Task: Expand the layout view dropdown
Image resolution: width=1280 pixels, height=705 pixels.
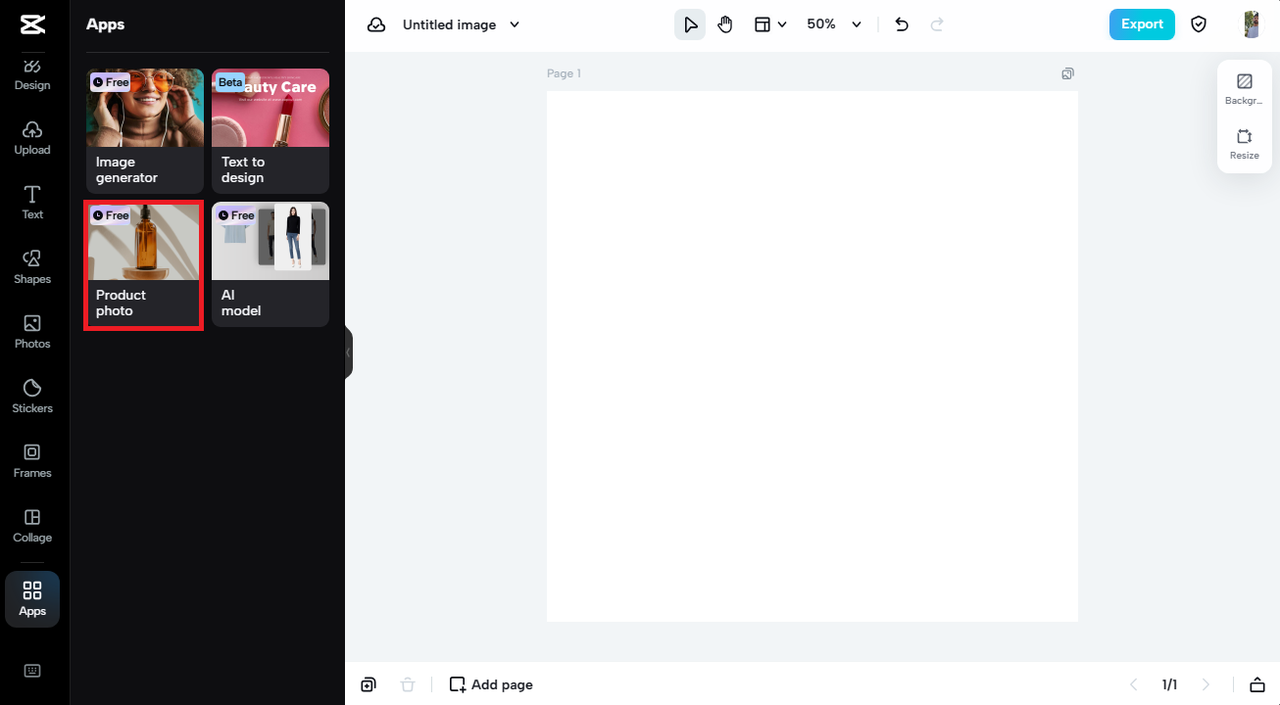Action: 770,24
